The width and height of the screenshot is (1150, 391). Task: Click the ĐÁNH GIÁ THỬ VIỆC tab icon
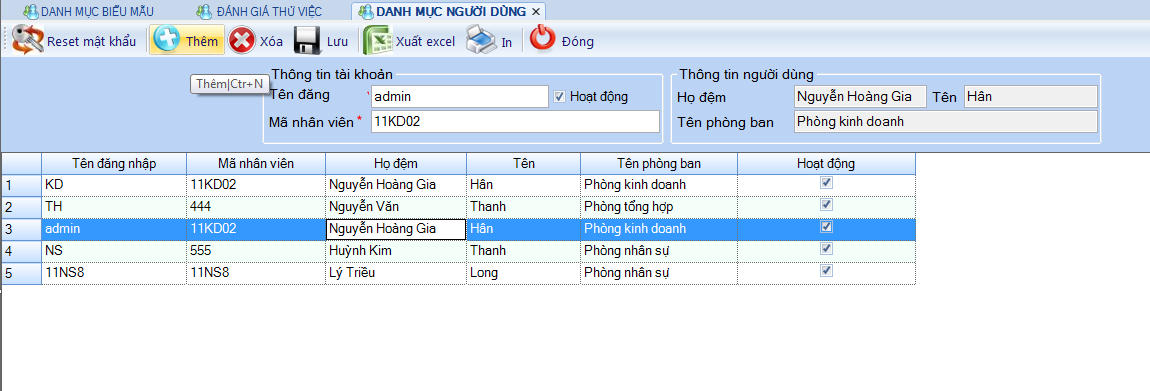205,12
